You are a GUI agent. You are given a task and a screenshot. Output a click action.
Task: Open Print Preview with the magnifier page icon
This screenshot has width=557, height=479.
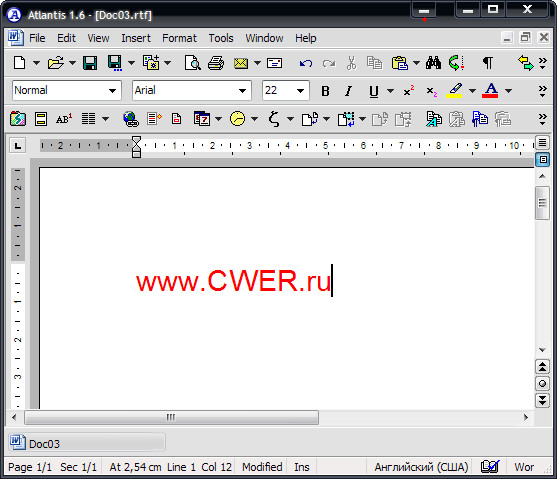[192, 63]
